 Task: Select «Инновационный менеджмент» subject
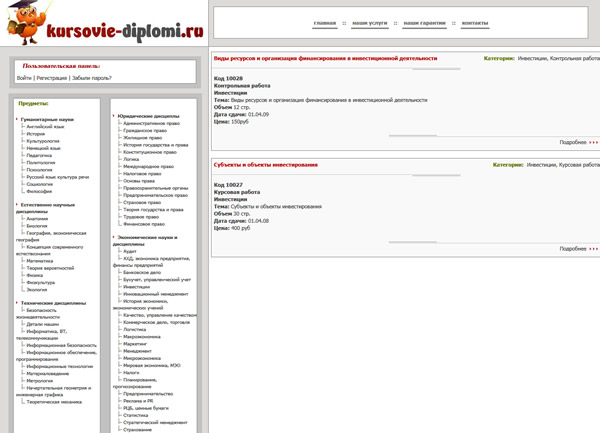[156, 294]
